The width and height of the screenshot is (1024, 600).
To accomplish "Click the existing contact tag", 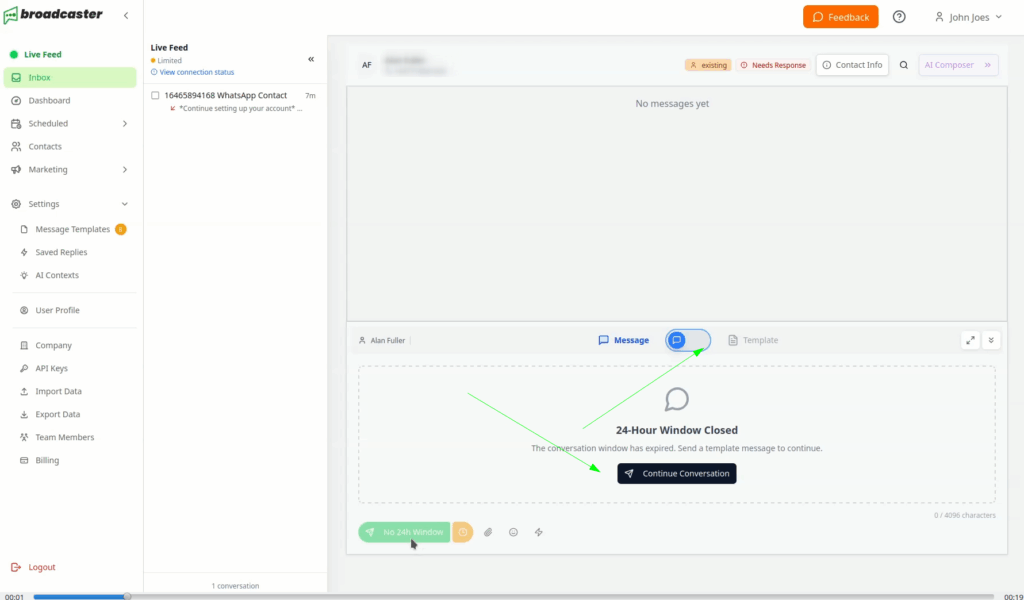I will coord(708,65).
